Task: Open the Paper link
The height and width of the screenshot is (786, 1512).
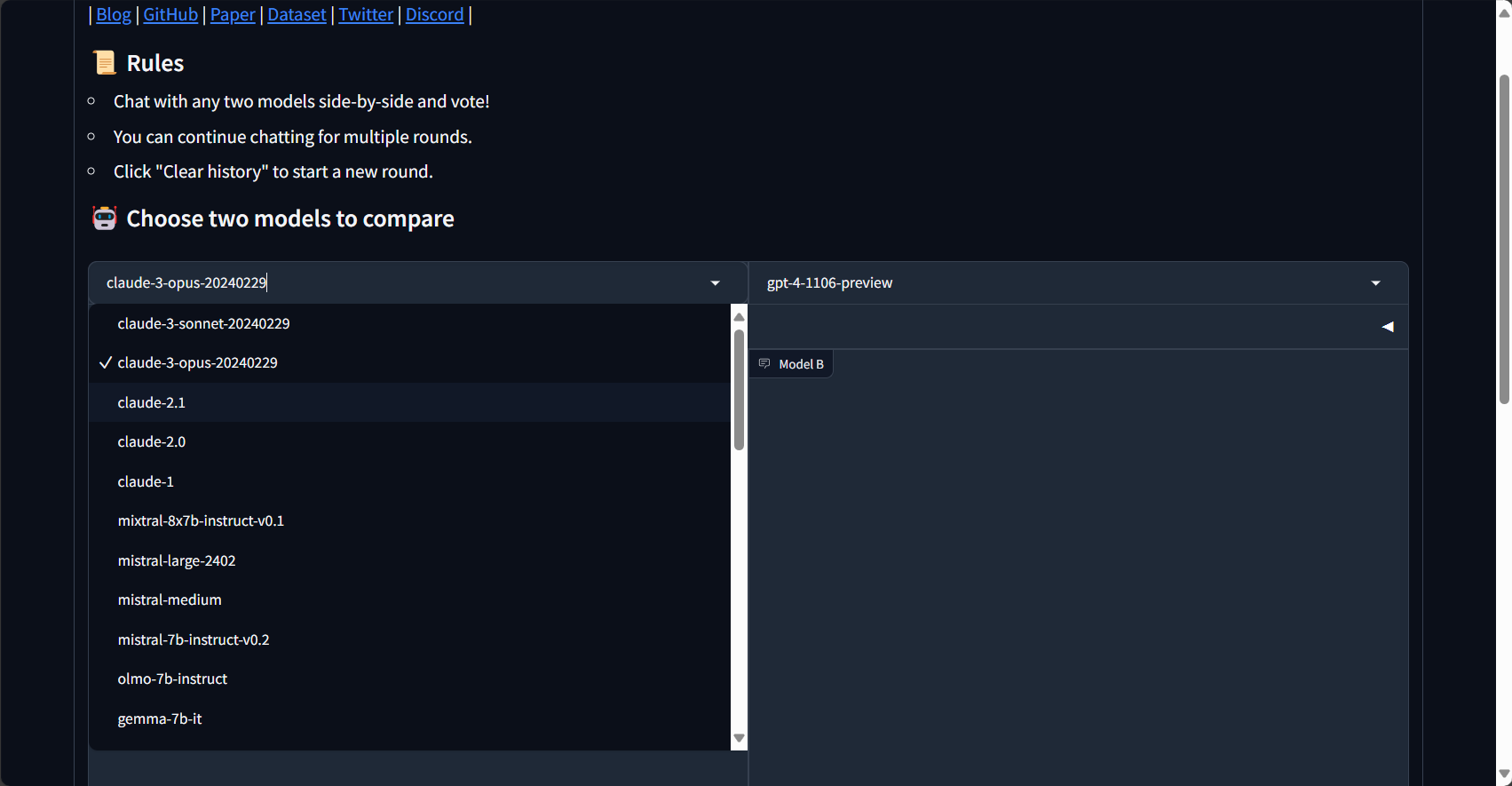Action: click(x=233, y=14)
